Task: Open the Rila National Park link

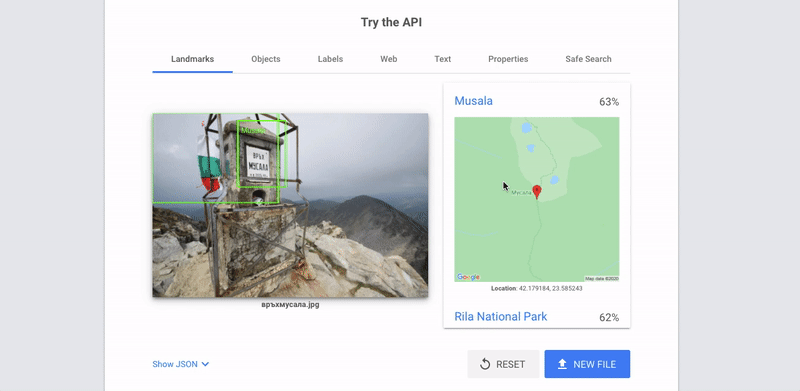Action: tap(501, 316)
